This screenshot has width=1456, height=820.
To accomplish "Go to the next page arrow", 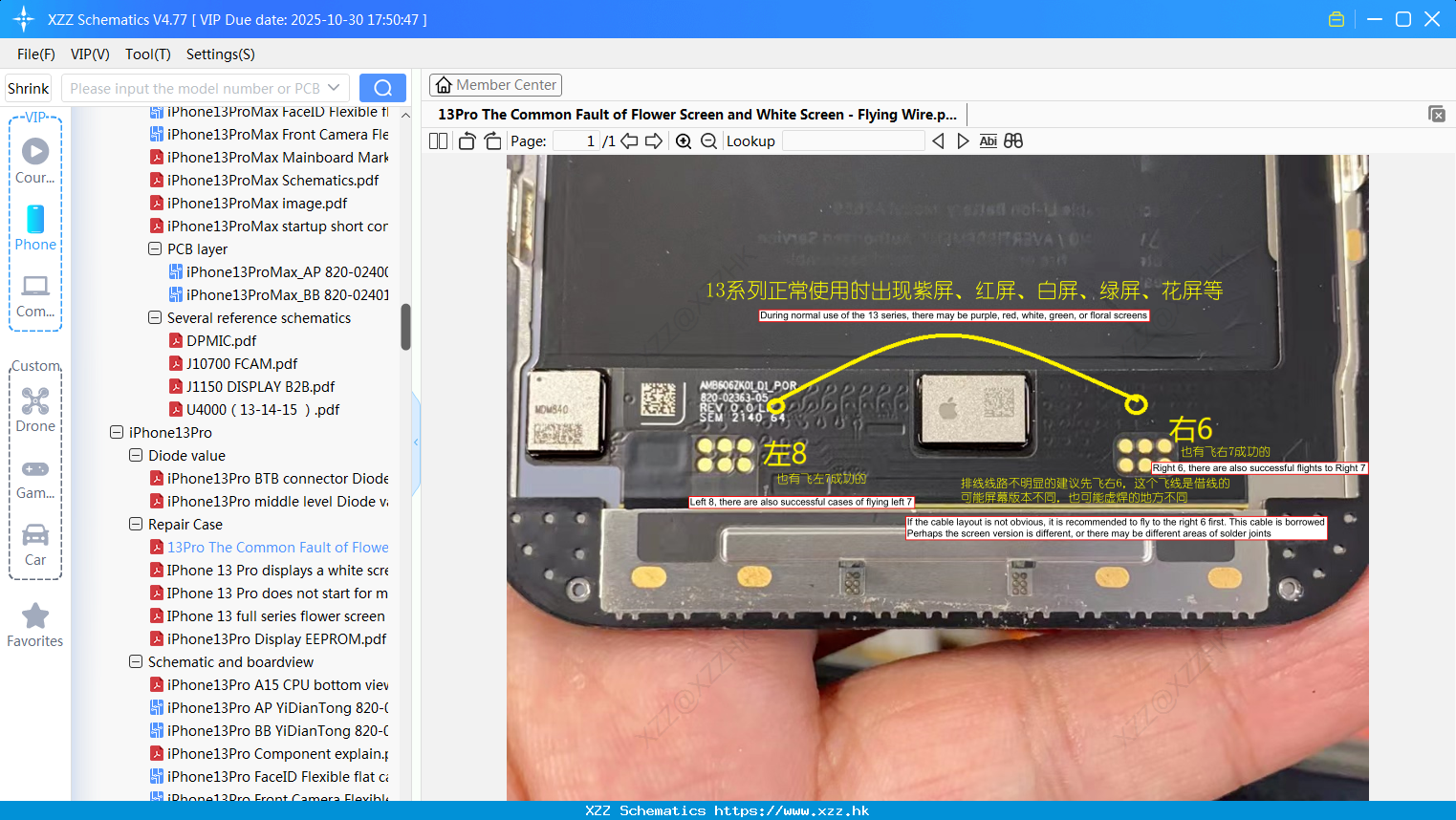I will click(654, 140).
